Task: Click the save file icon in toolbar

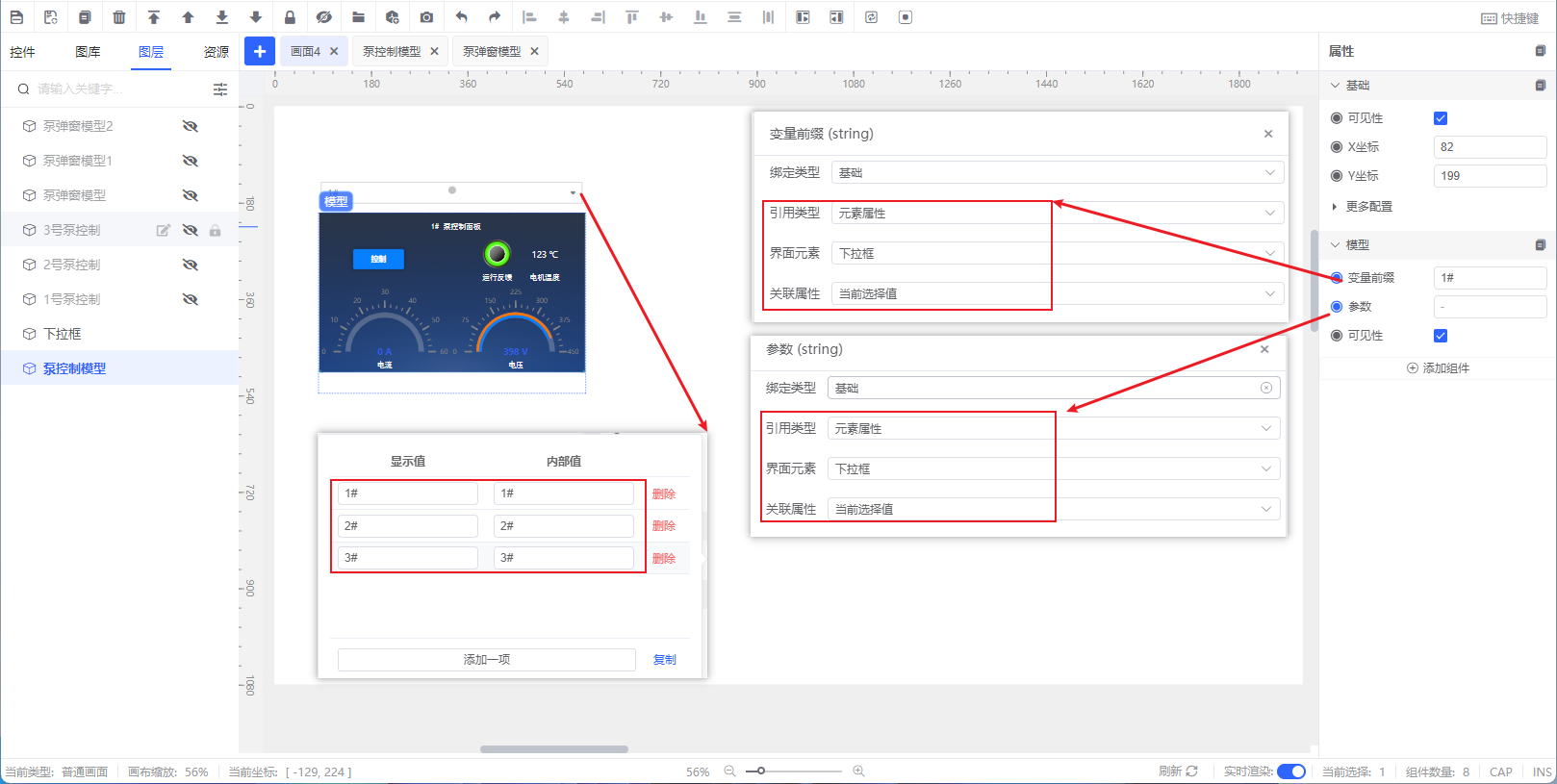Action: (16, 17)
